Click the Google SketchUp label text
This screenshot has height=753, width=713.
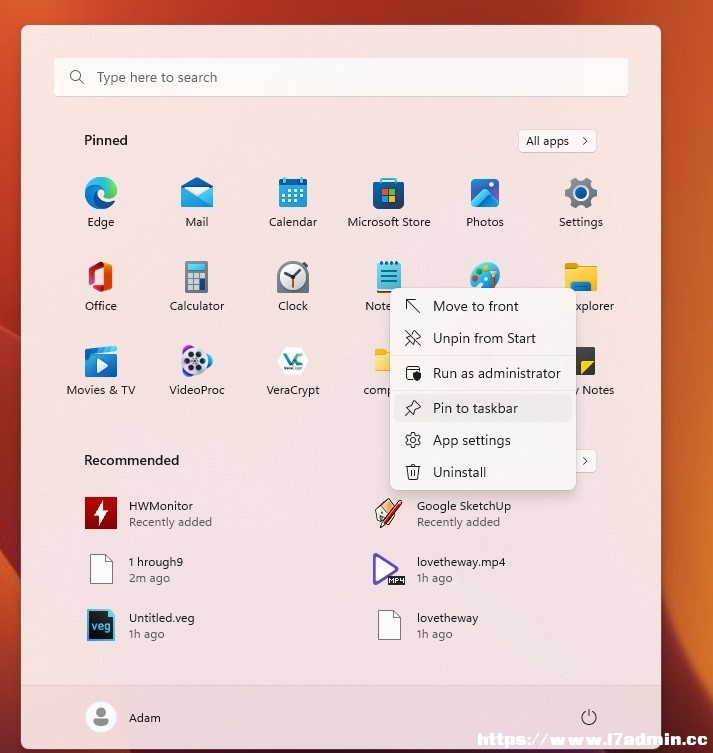click(464, 506)
